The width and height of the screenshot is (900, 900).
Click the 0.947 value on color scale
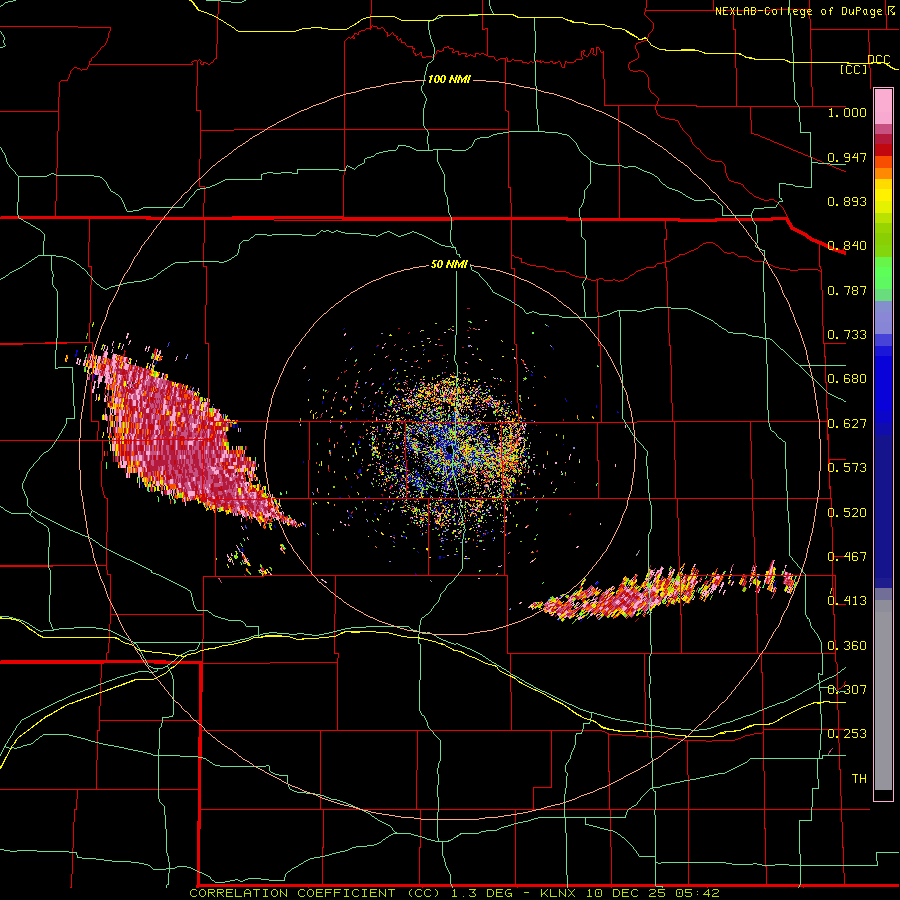pos(847,157)
